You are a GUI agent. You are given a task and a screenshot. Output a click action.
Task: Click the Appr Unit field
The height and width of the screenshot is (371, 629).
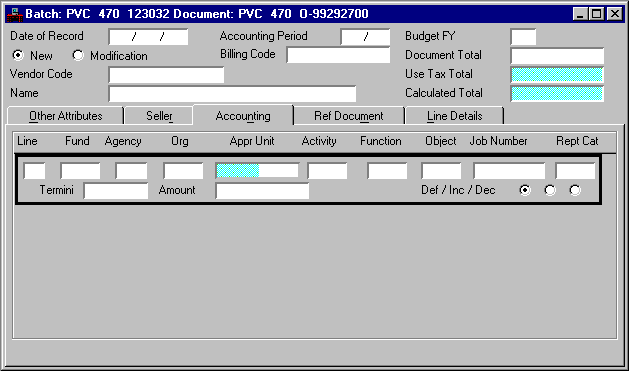(x=257, y=170)
